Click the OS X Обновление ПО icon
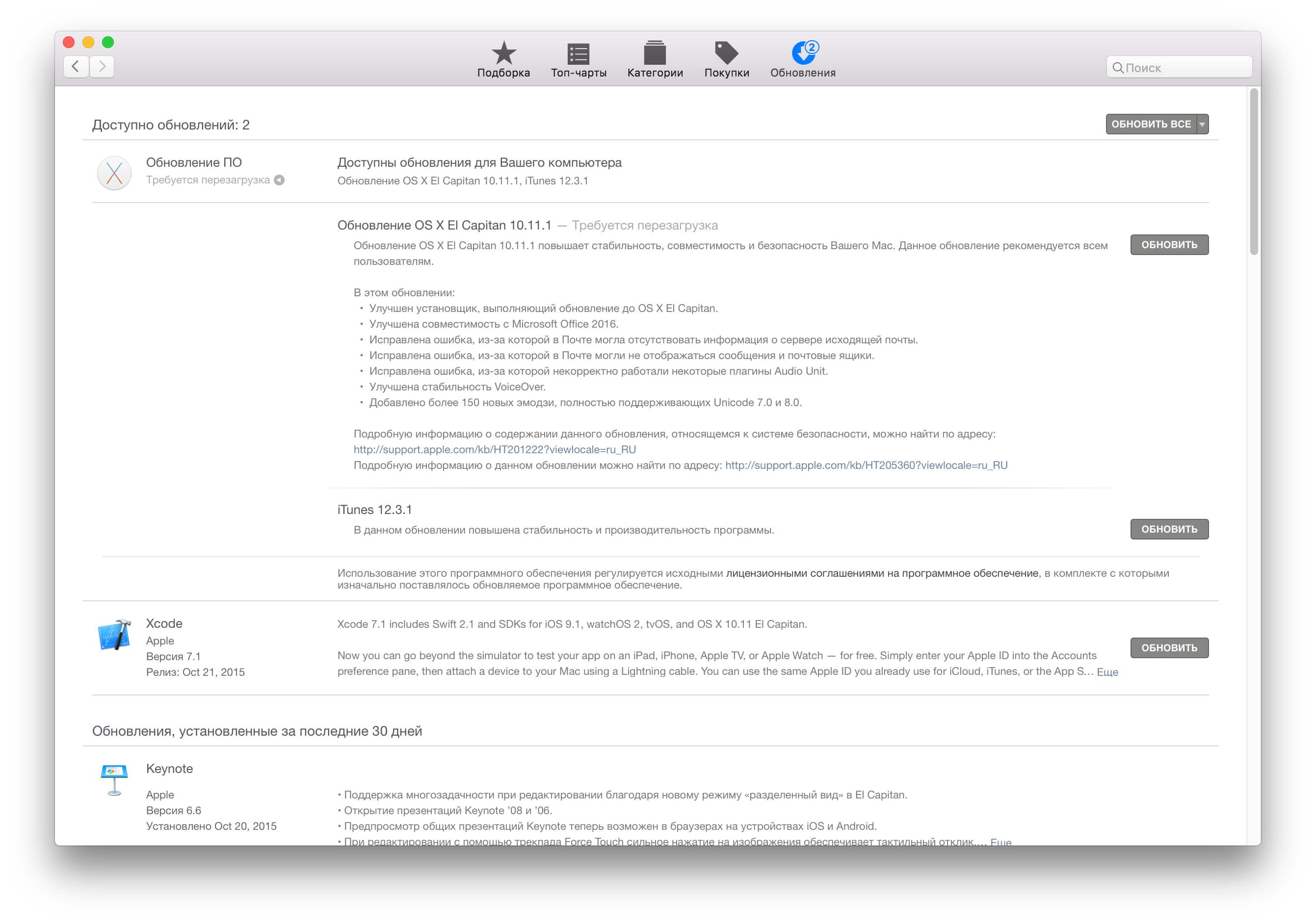The width and height of the screenshot is (1316, 924). pos(115,173)
